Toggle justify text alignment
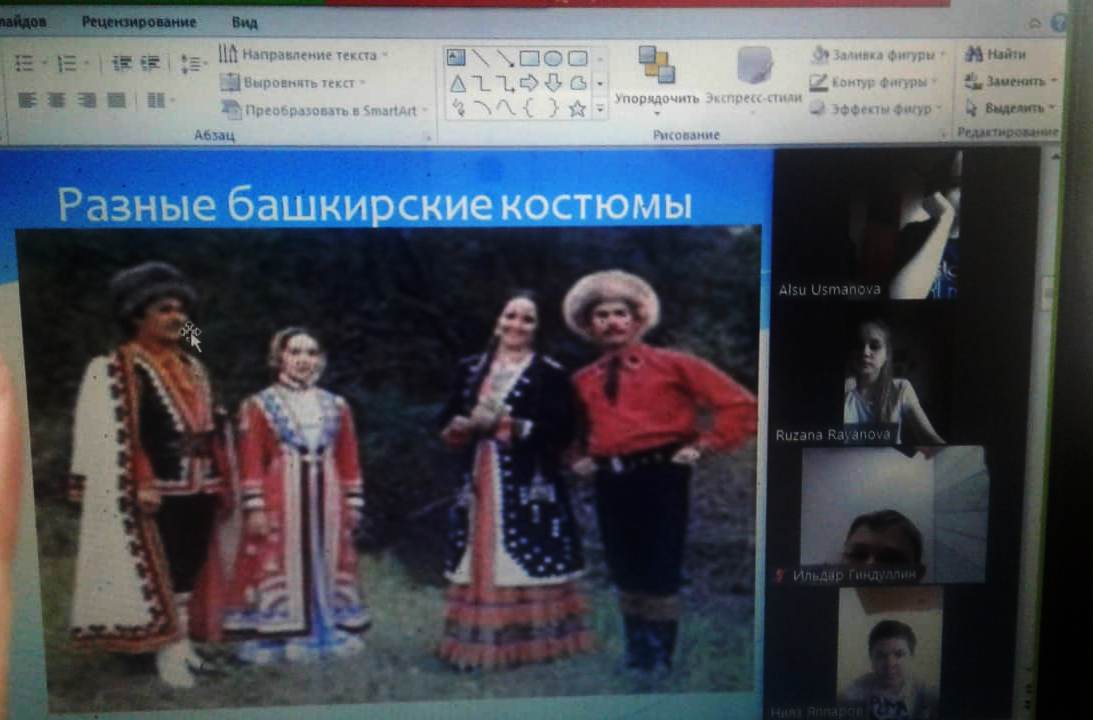The width and height of the screenshot is (1093, 720). (x=117, y=100)
